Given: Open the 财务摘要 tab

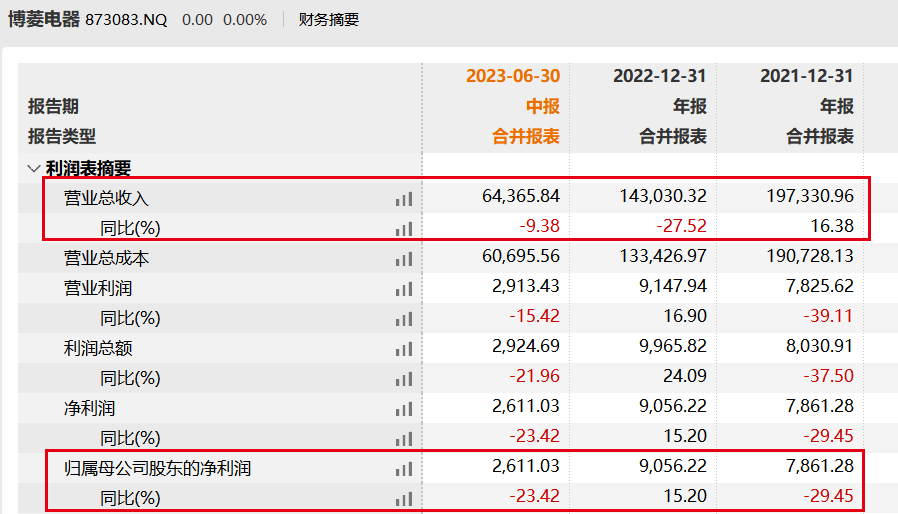Looking at the screenshot, I should coord(328,20).
